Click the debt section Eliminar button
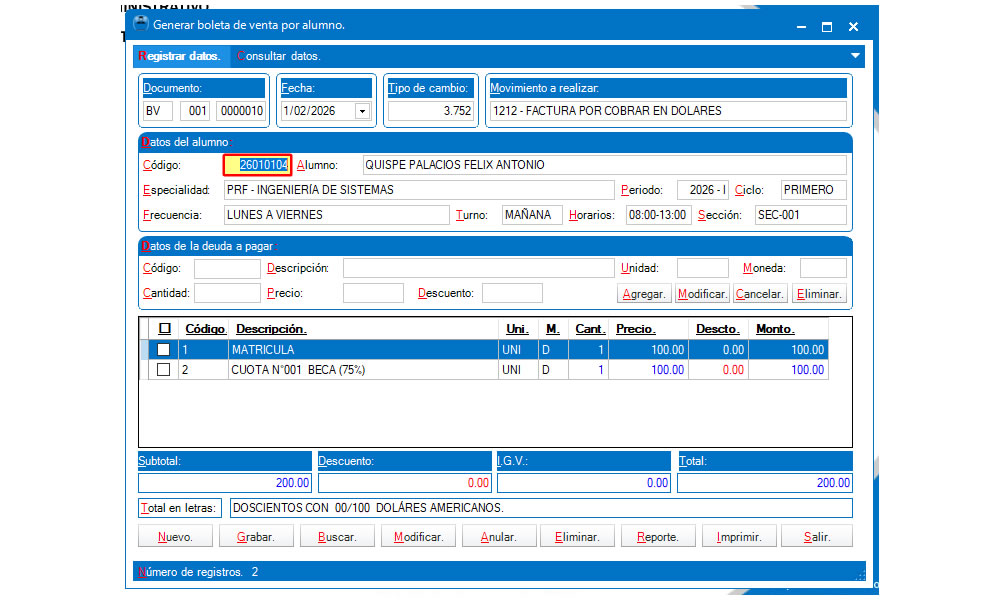 (x=819, y=294)
